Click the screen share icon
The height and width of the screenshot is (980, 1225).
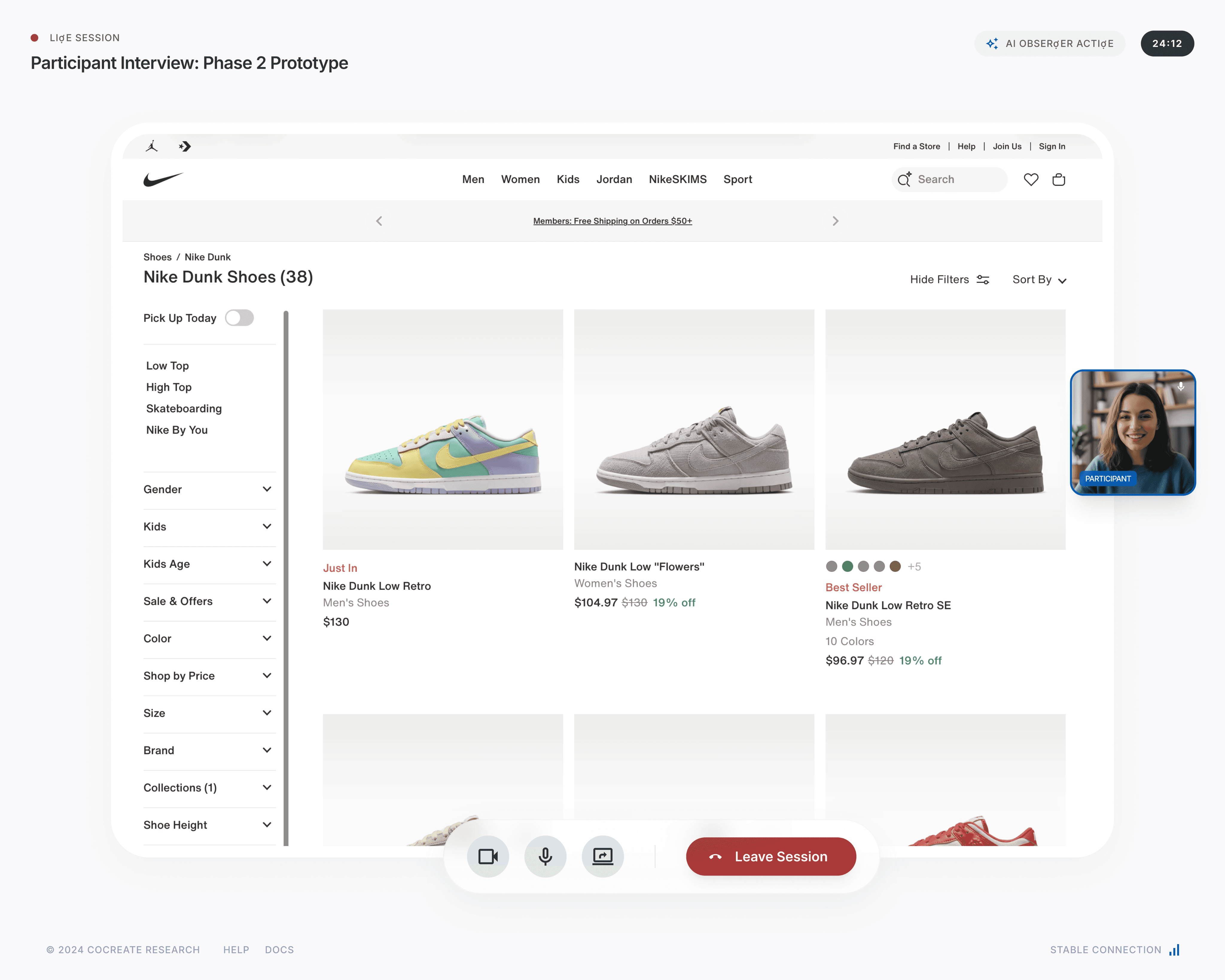pos(602,856)
